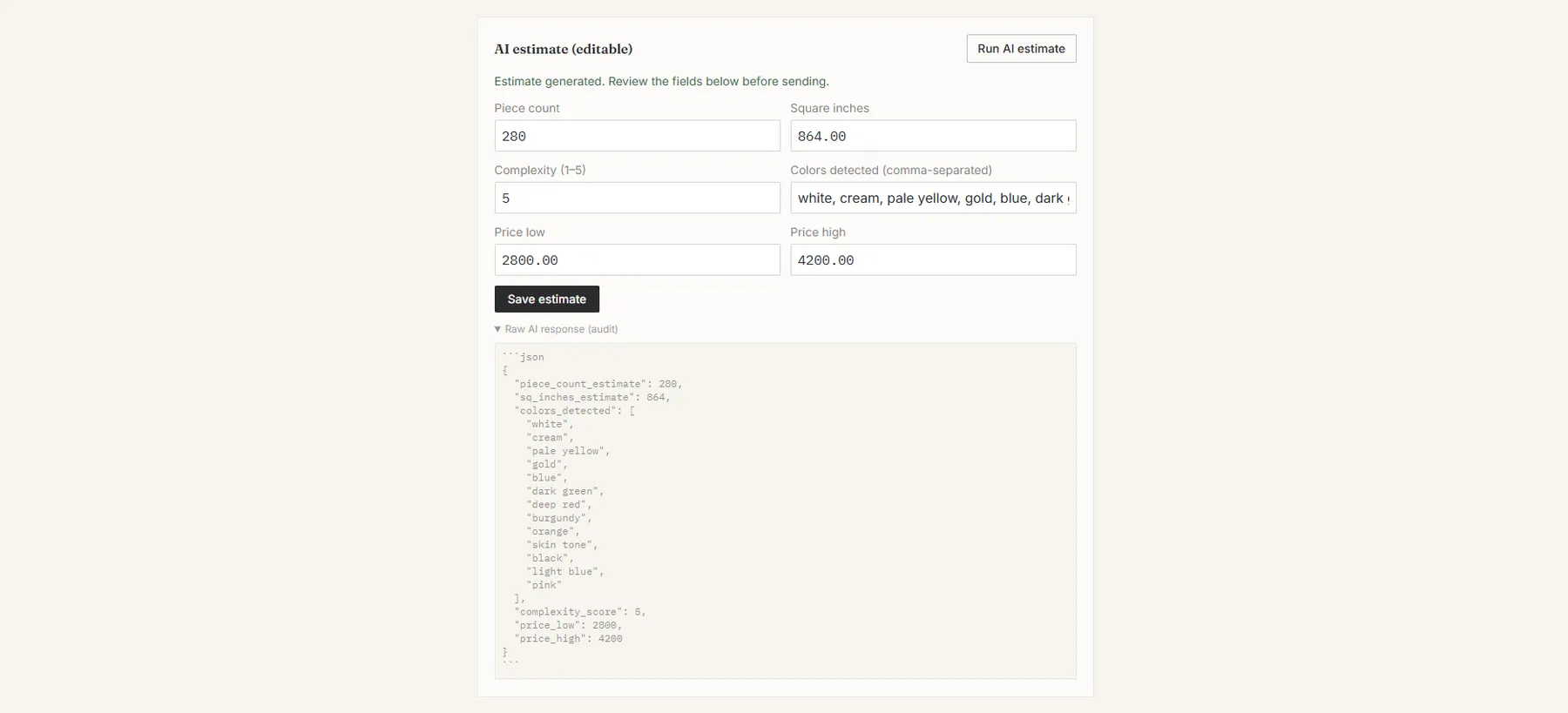
Task: Click the "pink" entry in raw response
Action: [544, 585]
